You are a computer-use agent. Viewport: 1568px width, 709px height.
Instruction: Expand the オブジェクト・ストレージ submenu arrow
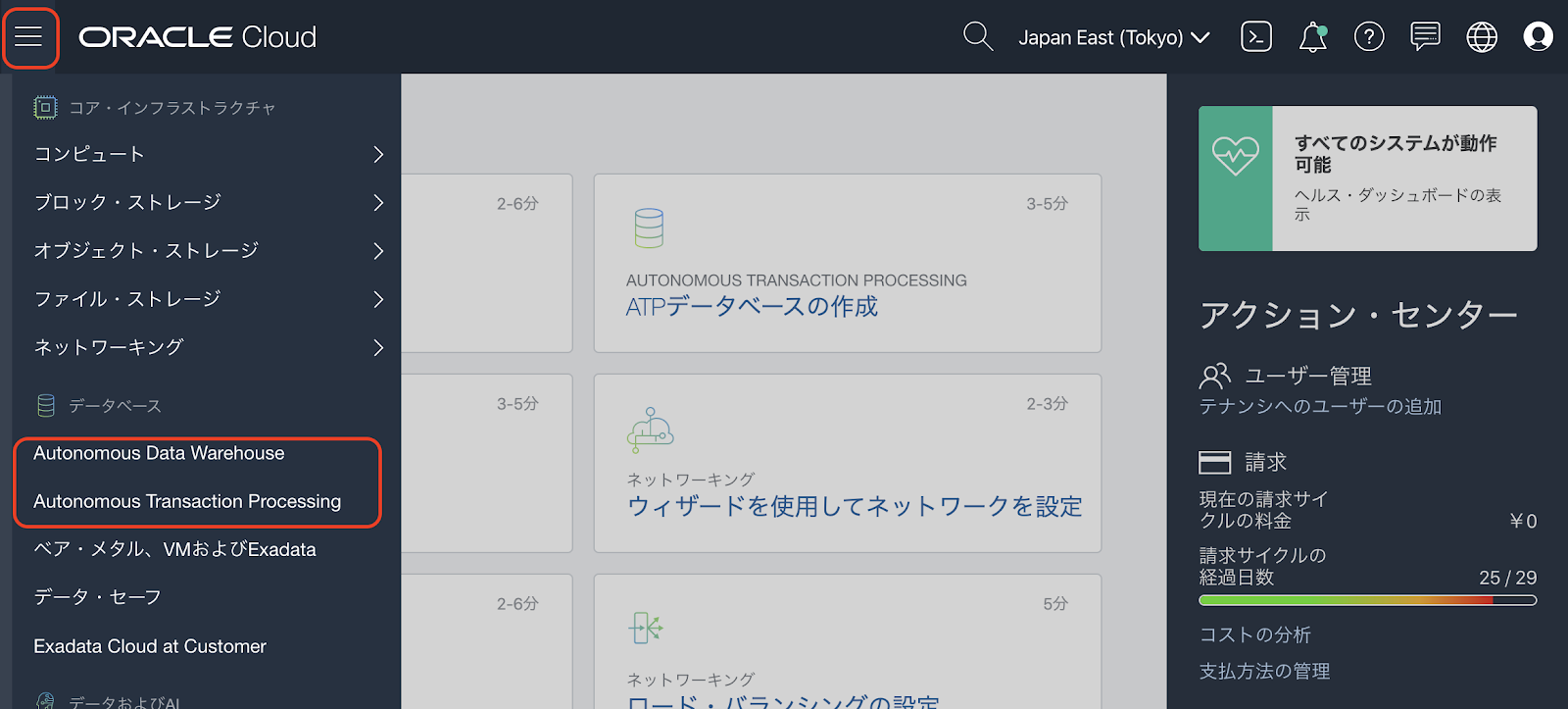(378, 251)
